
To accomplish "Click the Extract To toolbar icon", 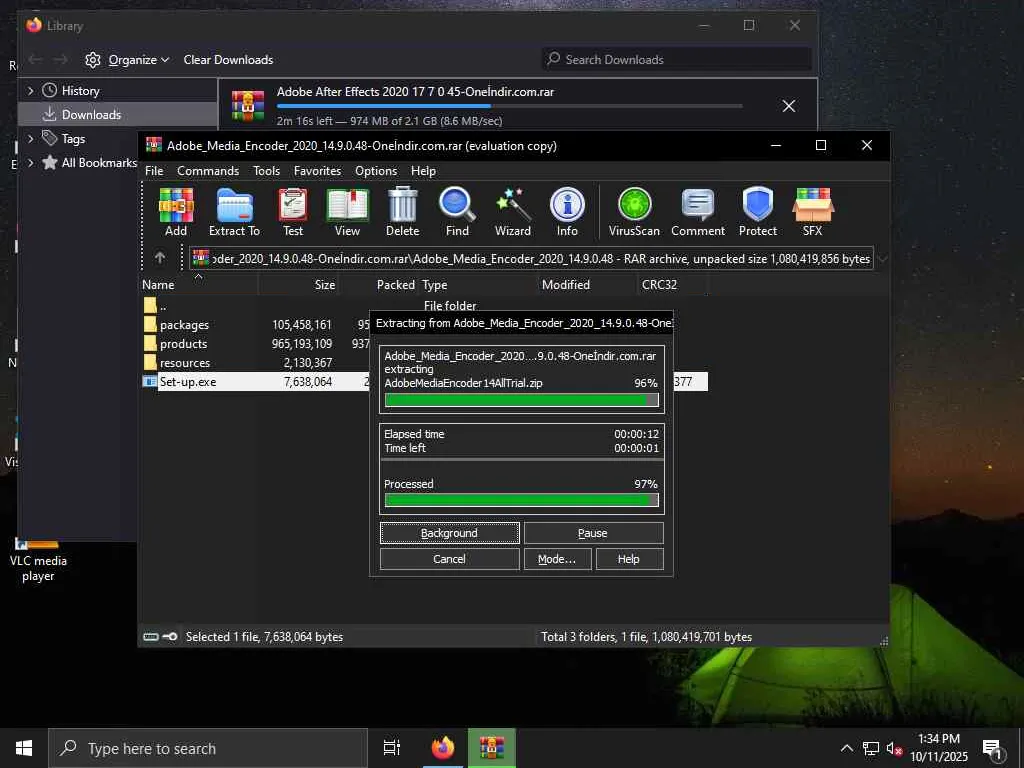I will click(234, 212).
